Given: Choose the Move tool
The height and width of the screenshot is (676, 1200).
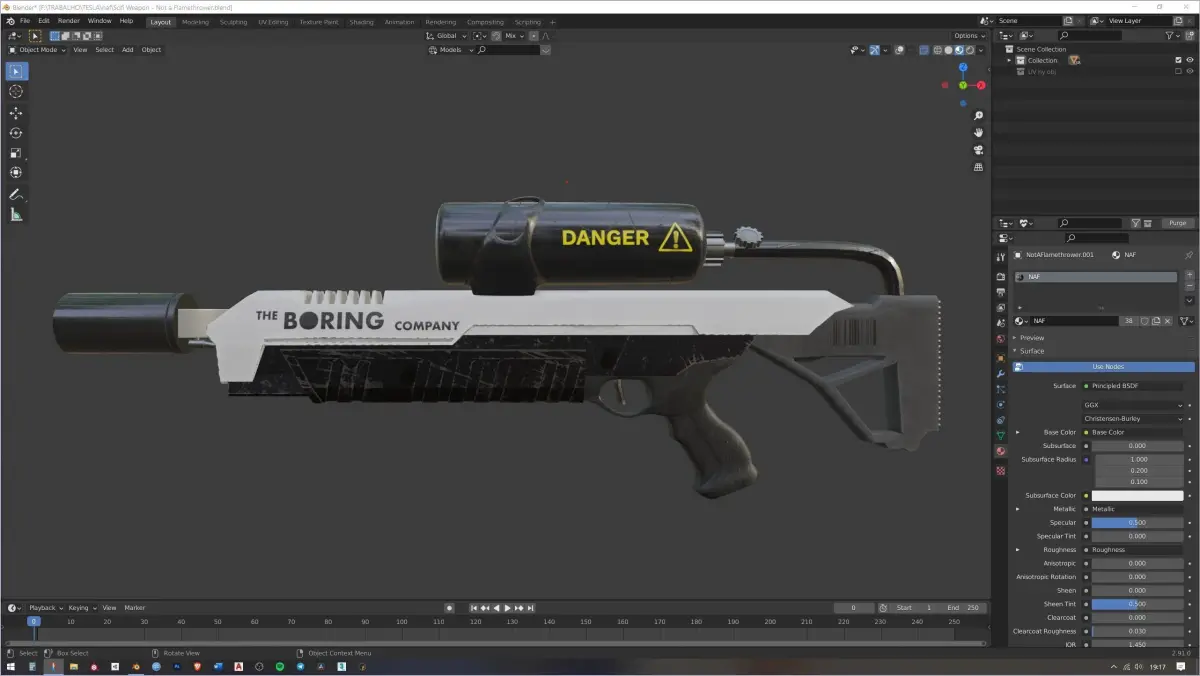Looking at the screenshot, I should 16,113.
